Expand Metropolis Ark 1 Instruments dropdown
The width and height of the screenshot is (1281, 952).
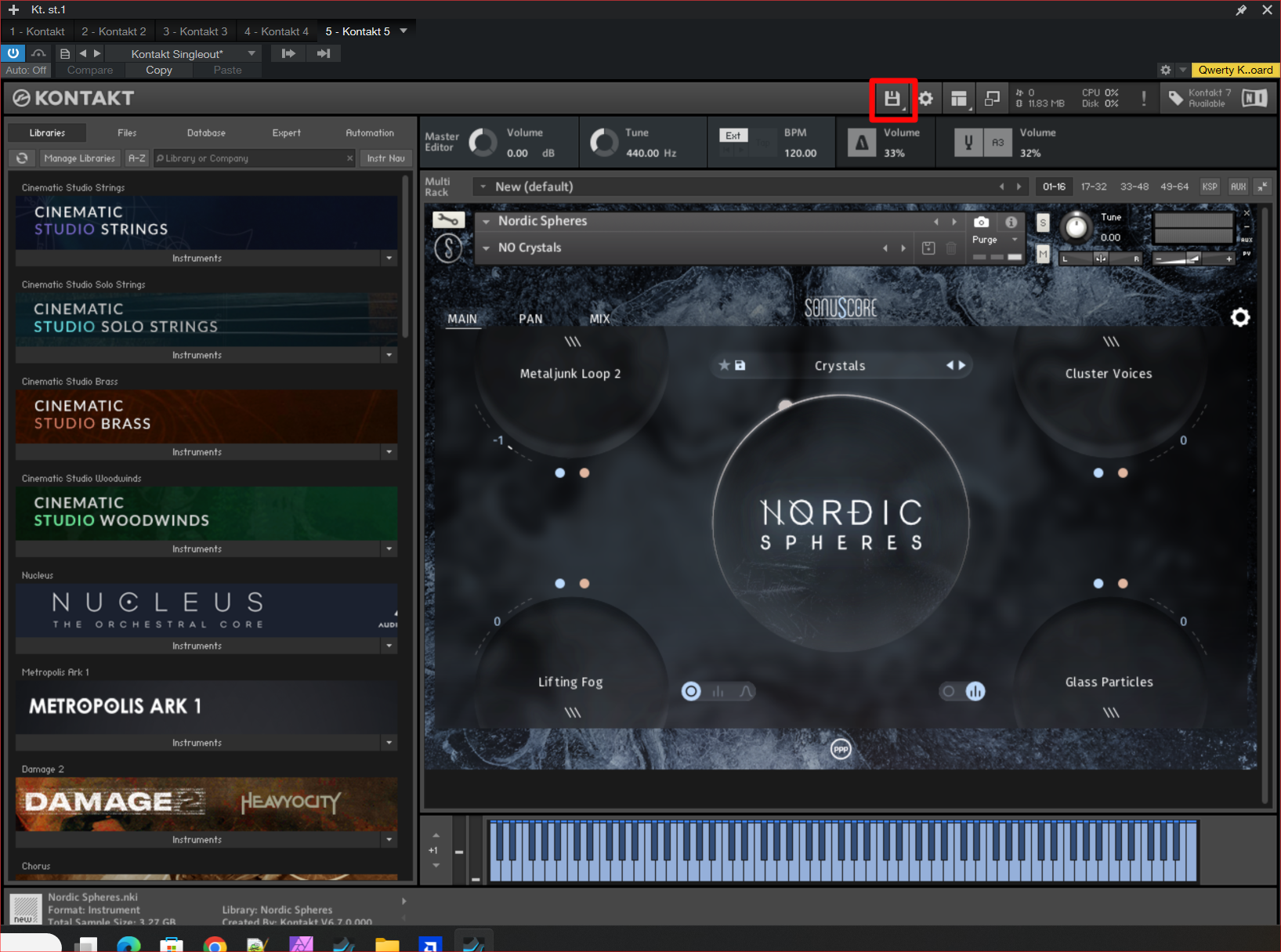tap(389, 743)
